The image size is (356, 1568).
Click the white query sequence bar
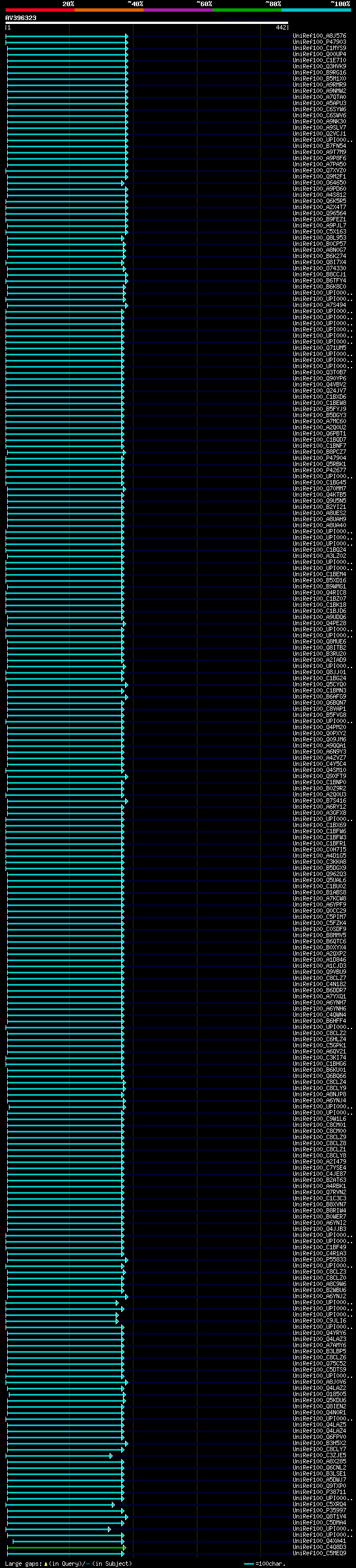(x=147, y=22)
